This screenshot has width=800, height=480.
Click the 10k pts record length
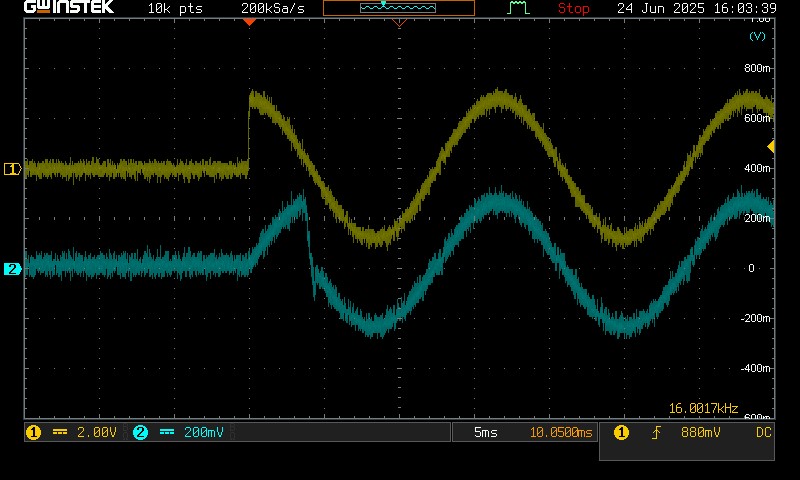[175, 9]
